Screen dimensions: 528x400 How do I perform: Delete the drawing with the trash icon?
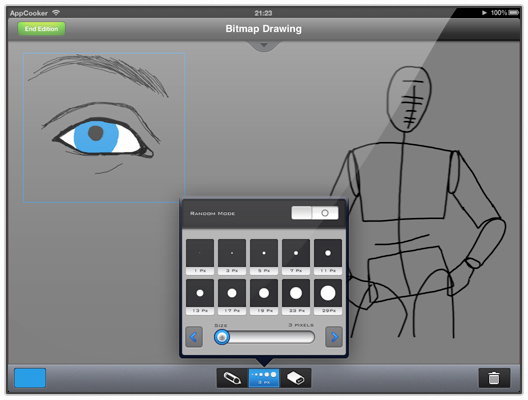click(494, 378)
